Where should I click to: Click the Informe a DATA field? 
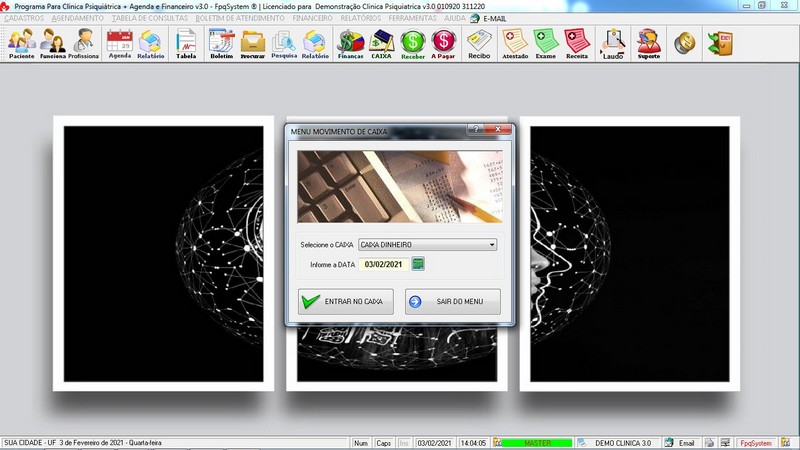click(x=384, y=264)
